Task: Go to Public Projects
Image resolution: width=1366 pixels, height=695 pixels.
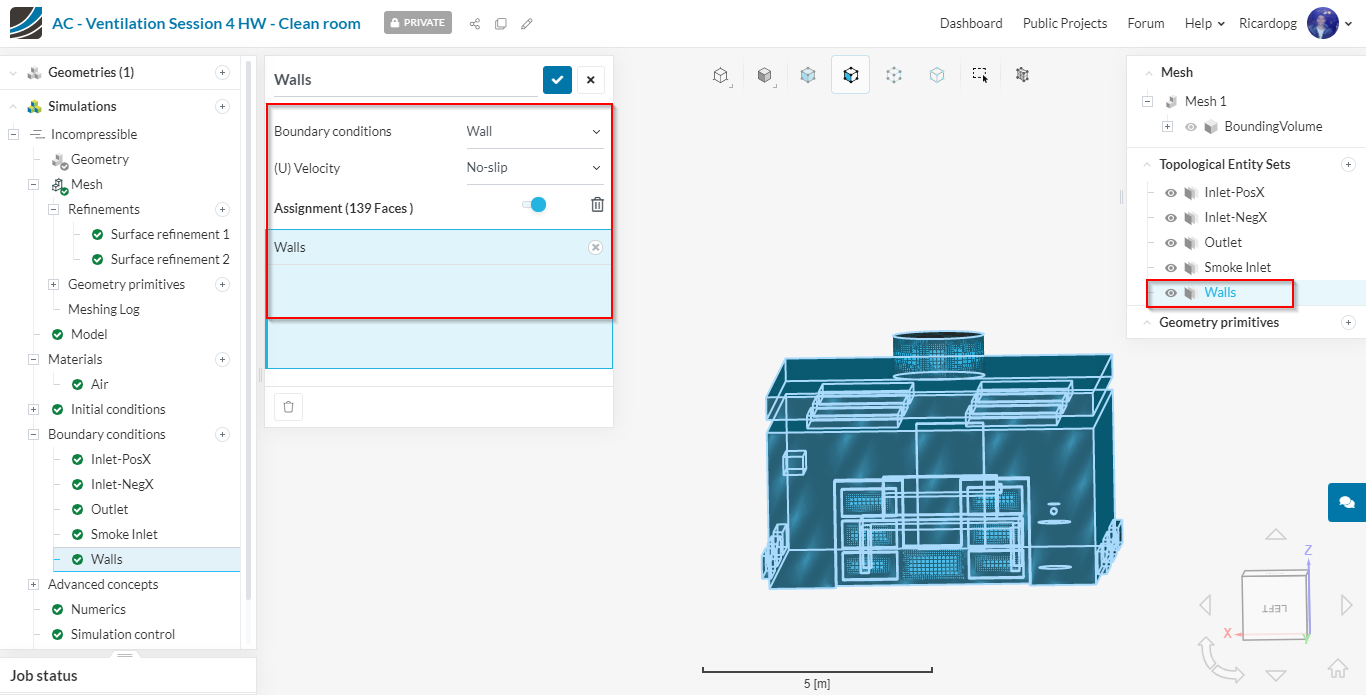Action: [1064, 23]
